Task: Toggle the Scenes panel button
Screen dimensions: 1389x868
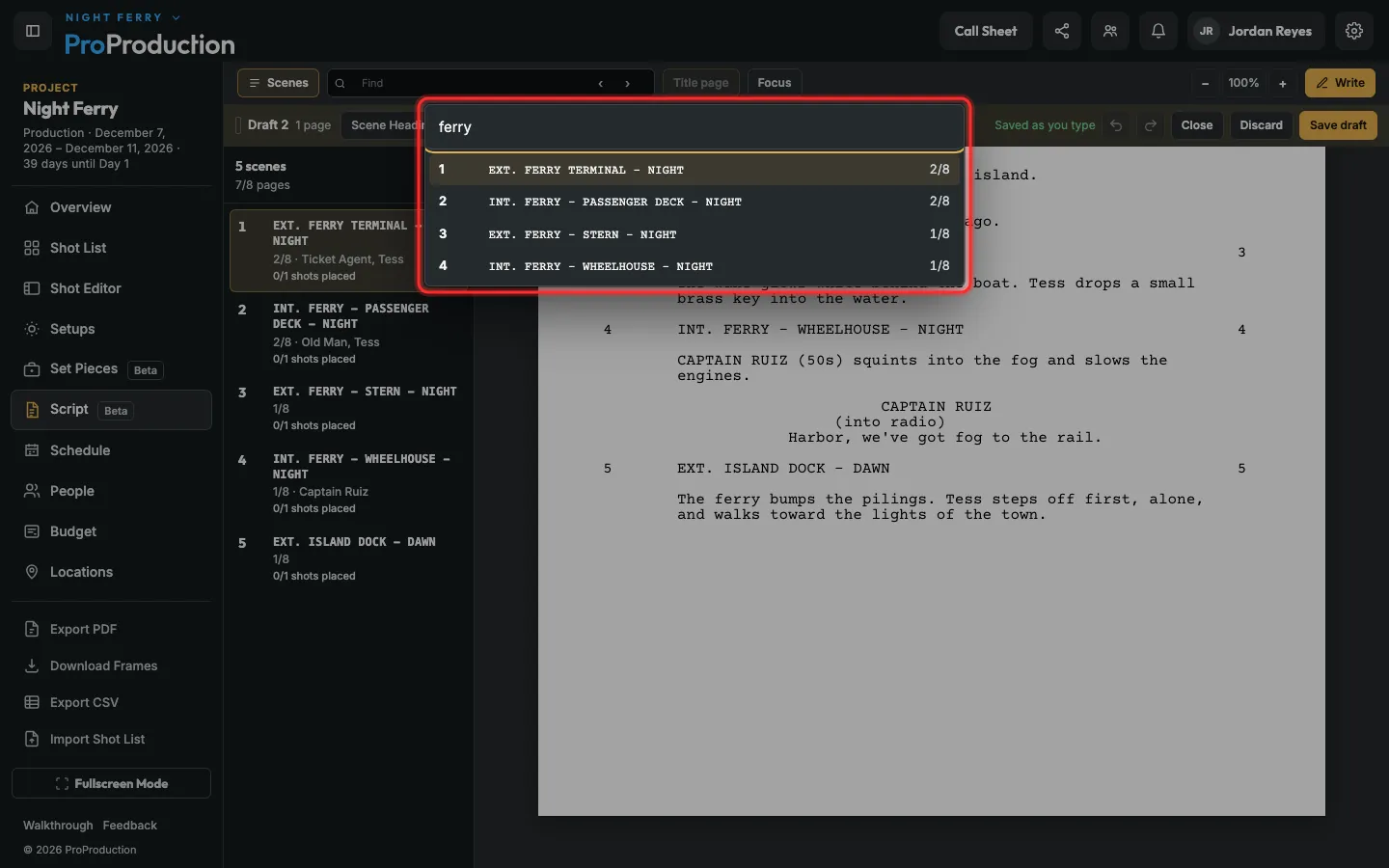Action: (x=279, y=83)
